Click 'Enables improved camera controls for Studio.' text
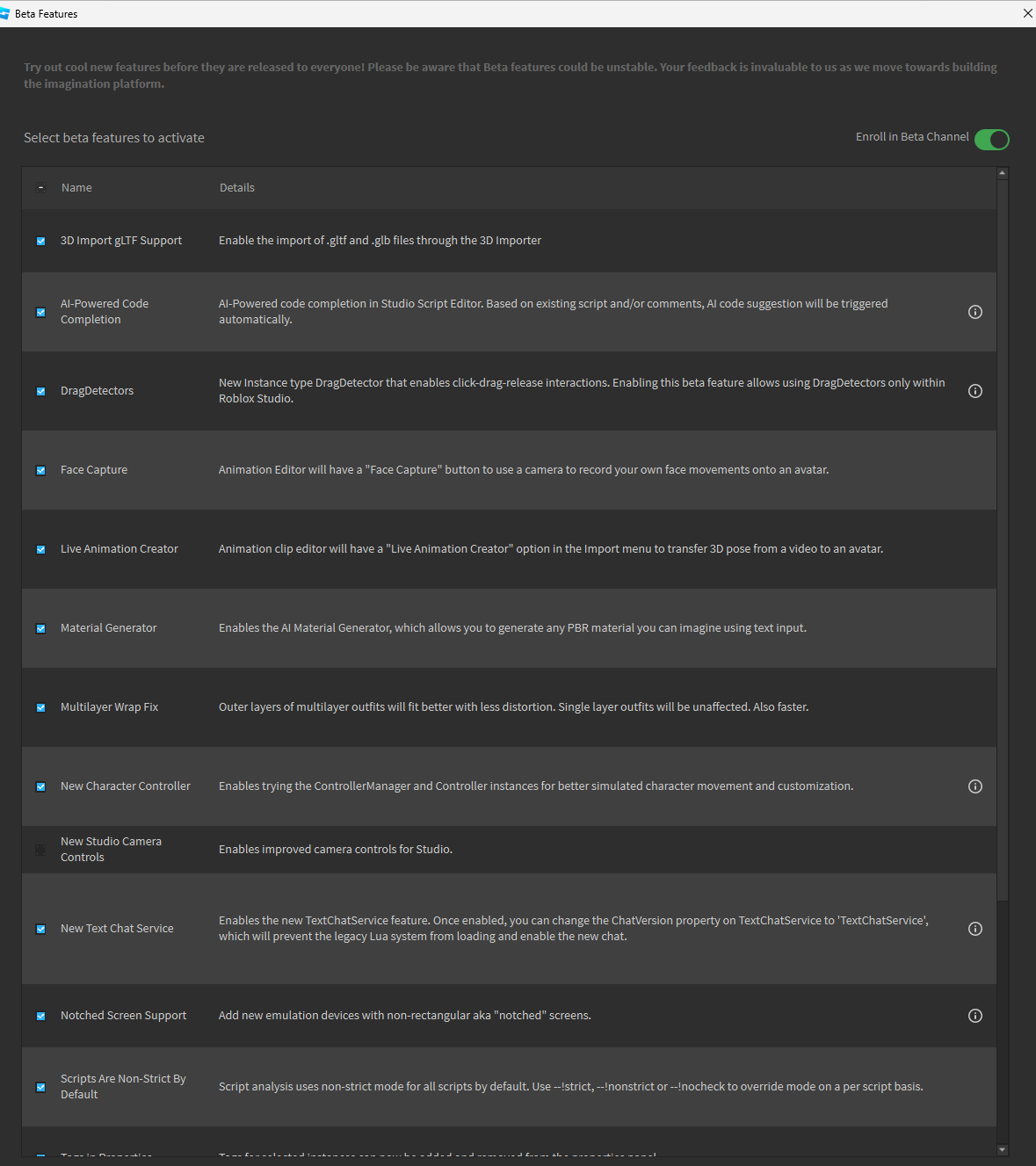Image resolution: width=1036 pixels, height=1166 pixels. tap(336, 850)
